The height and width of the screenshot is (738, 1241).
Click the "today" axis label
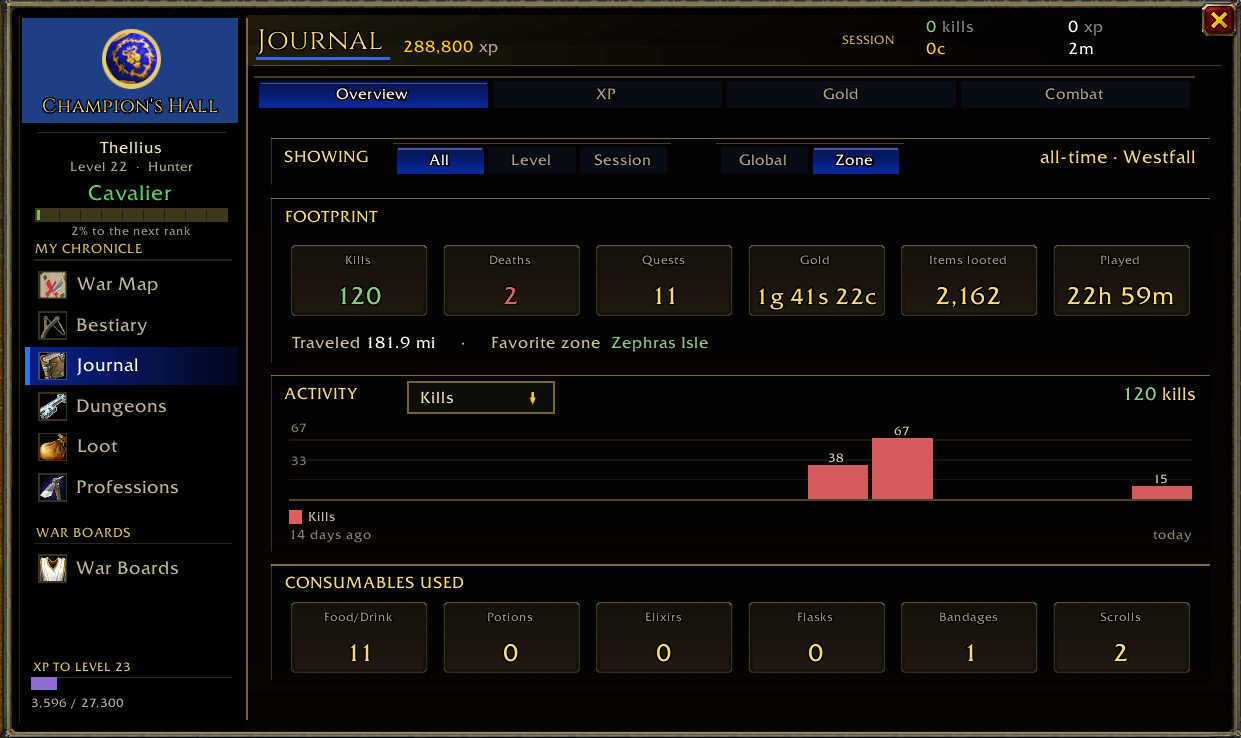pyautogui.click(x=1172, y=535)
